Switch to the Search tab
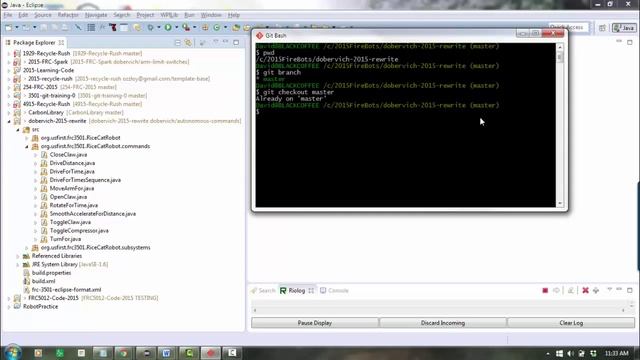 263,291
